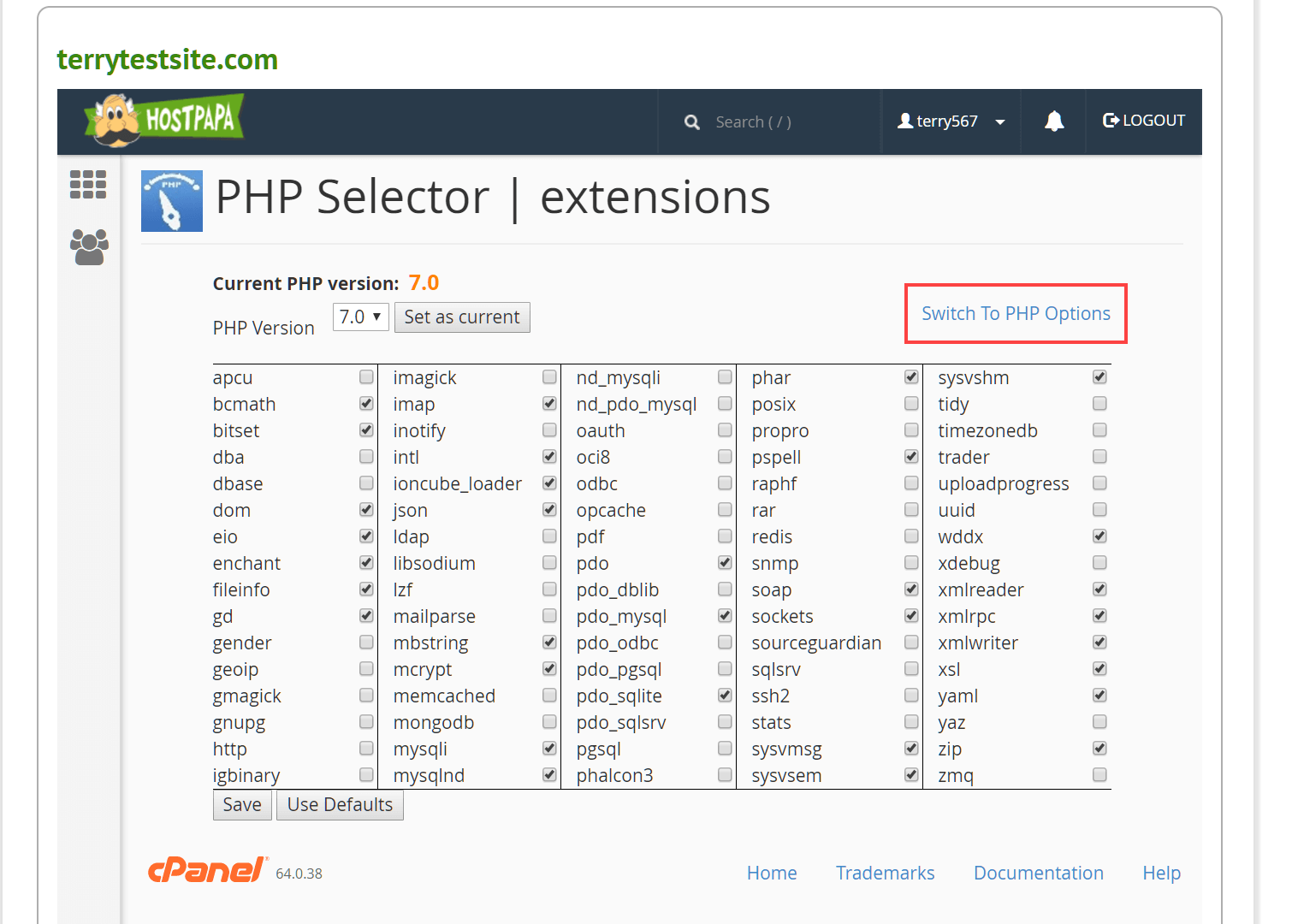The width and height of the screenshot is (1292, 924).
Task: Enable the memcached extension checkbox
Action: 549,695
